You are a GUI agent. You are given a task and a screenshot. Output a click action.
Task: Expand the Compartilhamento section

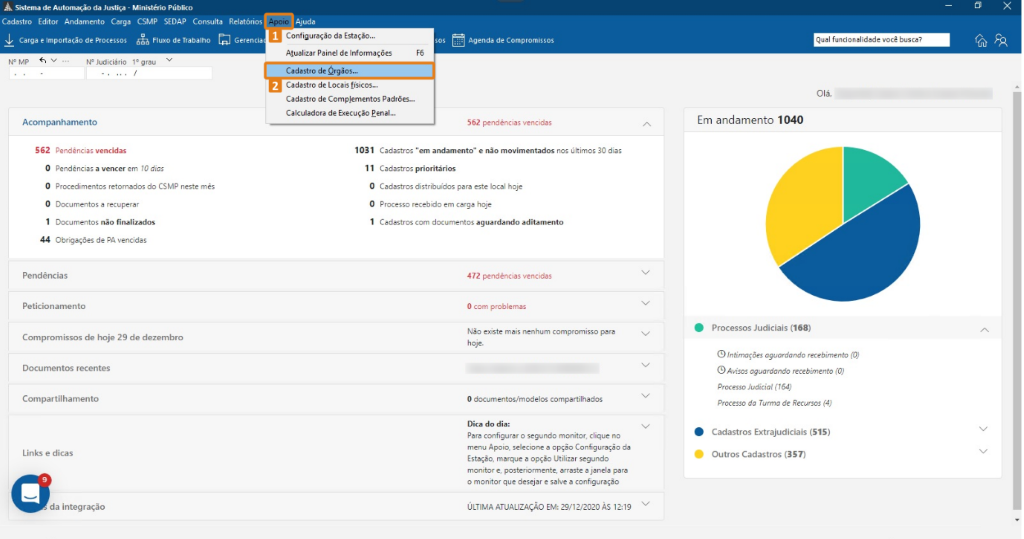coord(645,396)
